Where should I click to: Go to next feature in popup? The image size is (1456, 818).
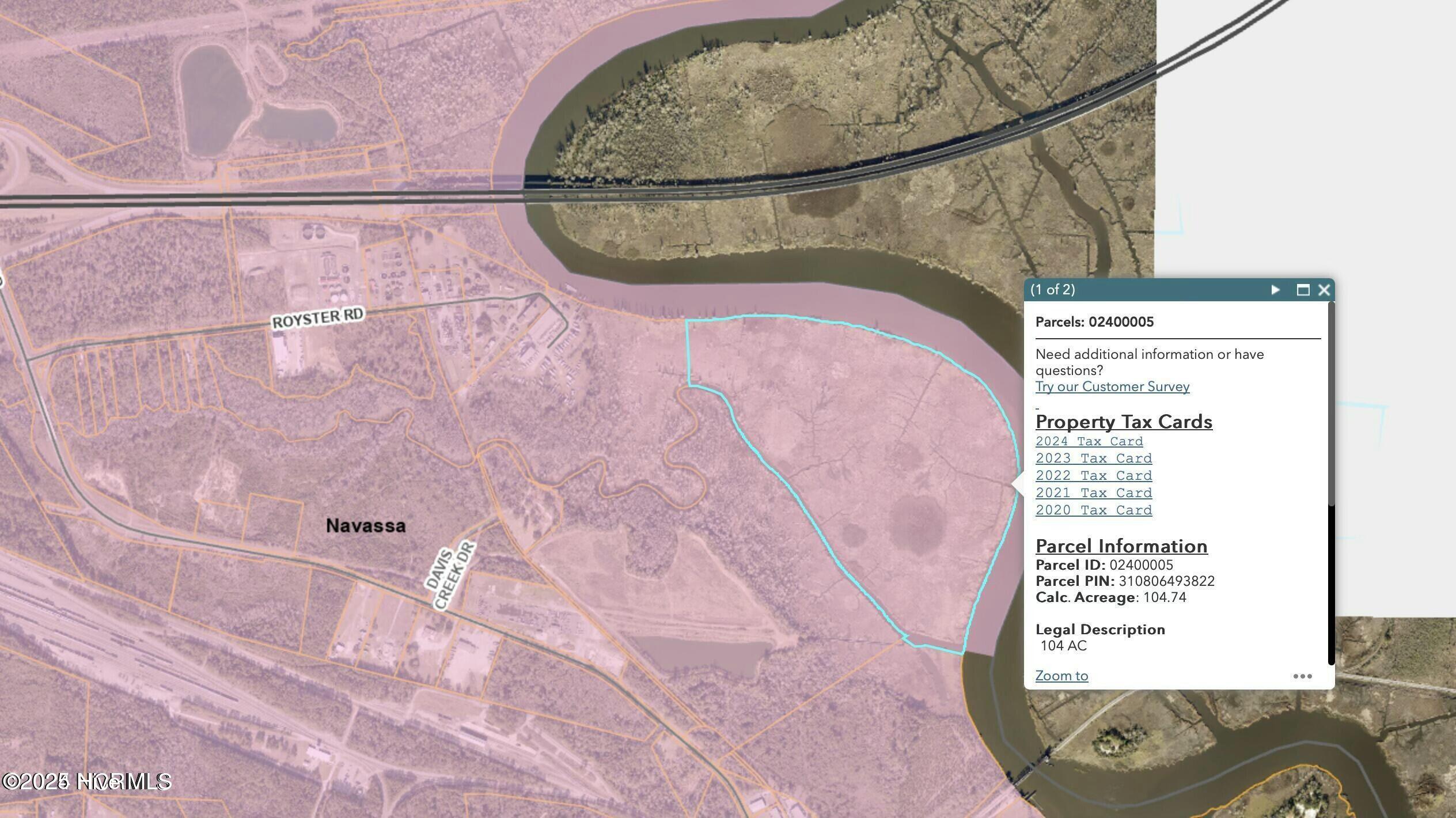[x=1275, y=290]
